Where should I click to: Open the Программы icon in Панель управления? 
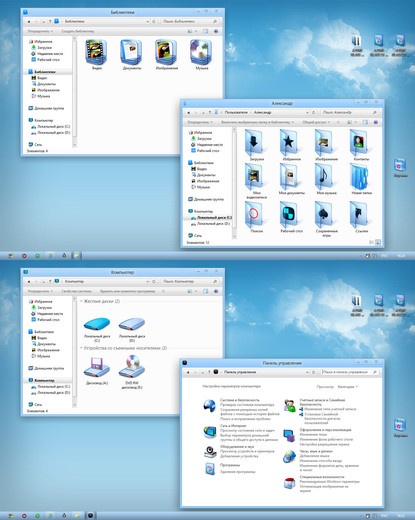coord(210,469)
